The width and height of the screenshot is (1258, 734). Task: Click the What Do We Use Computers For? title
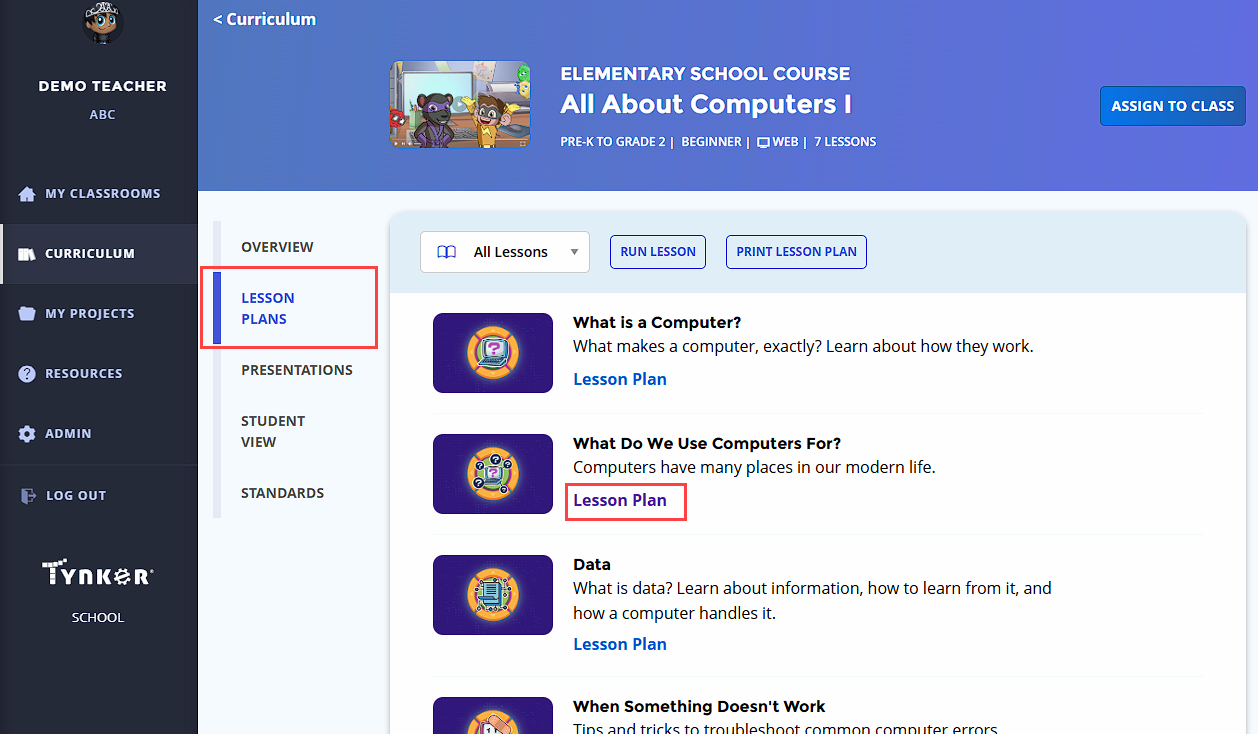707,443
